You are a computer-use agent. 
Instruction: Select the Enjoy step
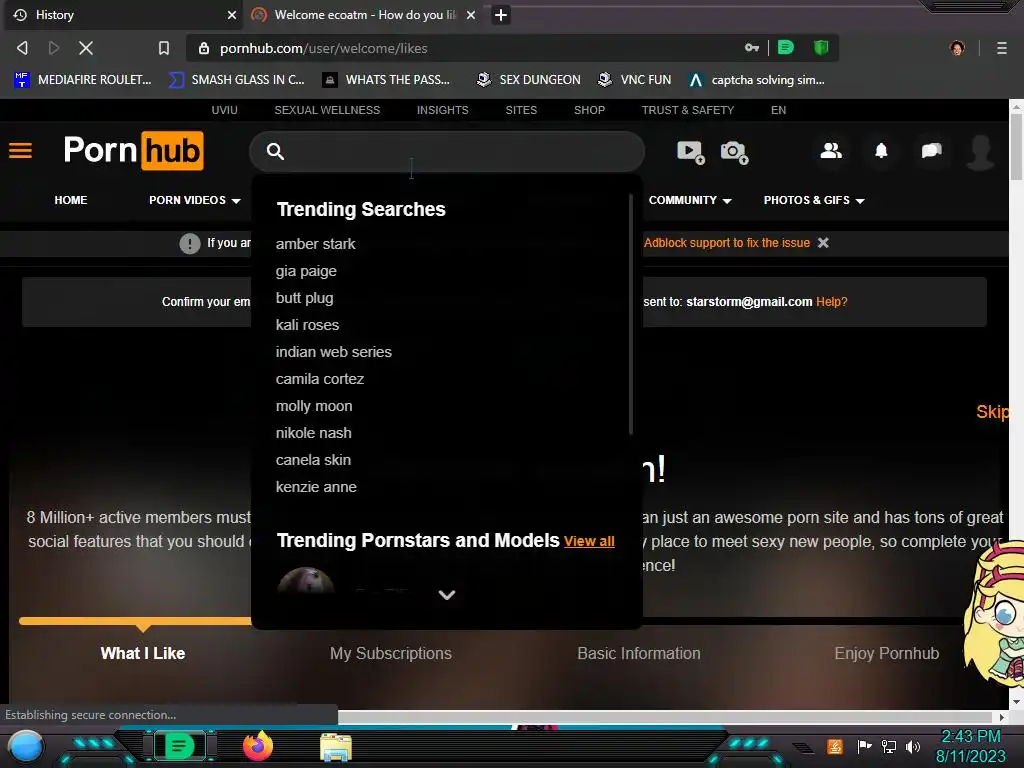[886, 653]
